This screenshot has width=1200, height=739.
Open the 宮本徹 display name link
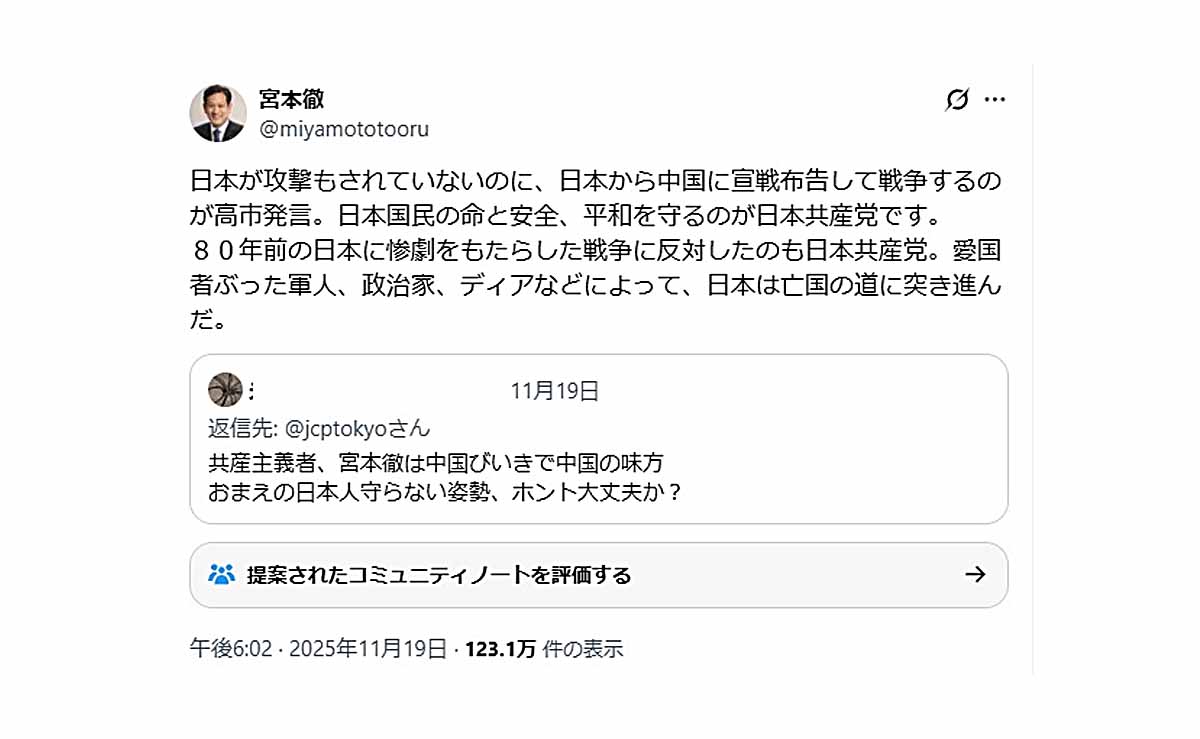click(291, 99)
